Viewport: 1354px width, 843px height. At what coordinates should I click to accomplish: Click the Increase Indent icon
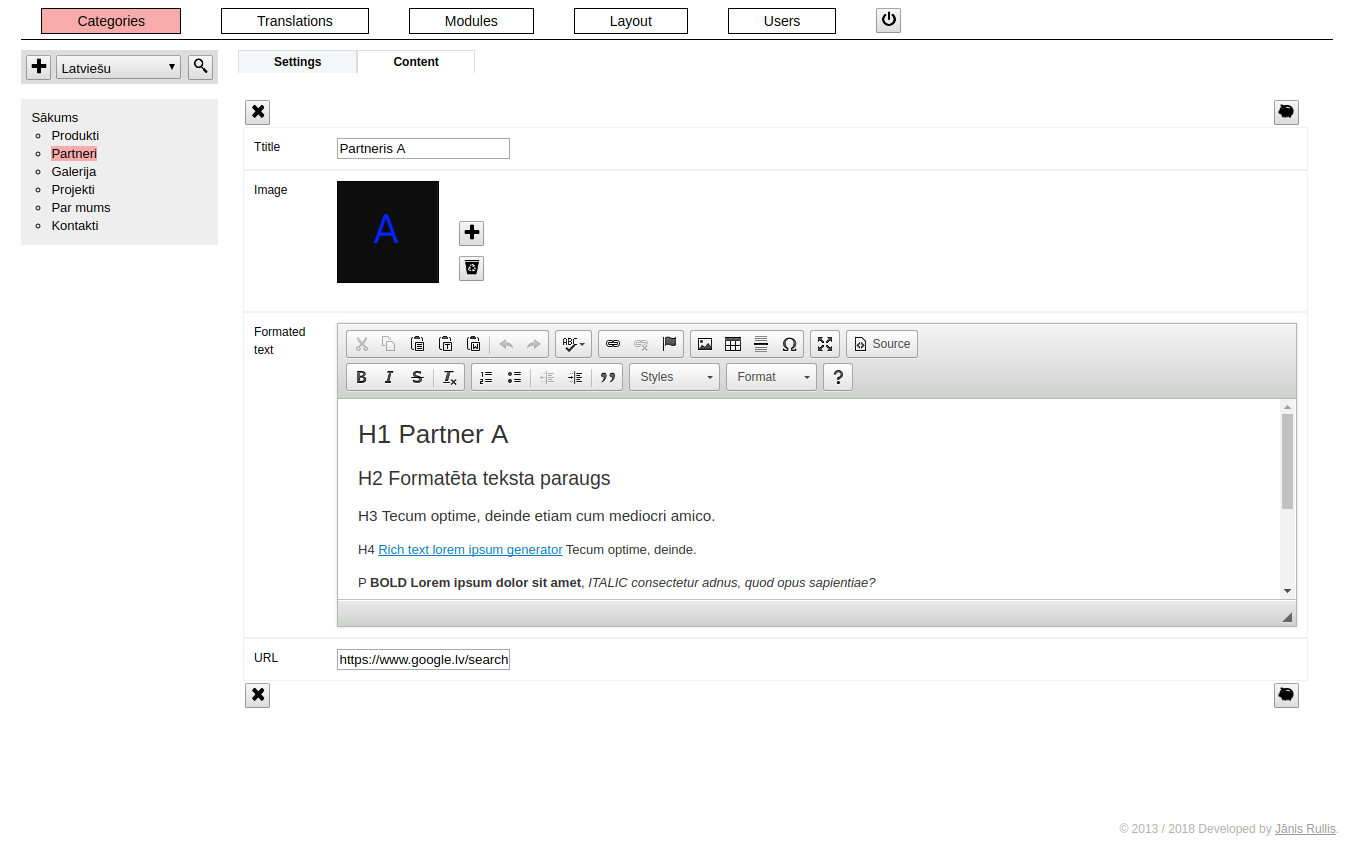(575, 377)
